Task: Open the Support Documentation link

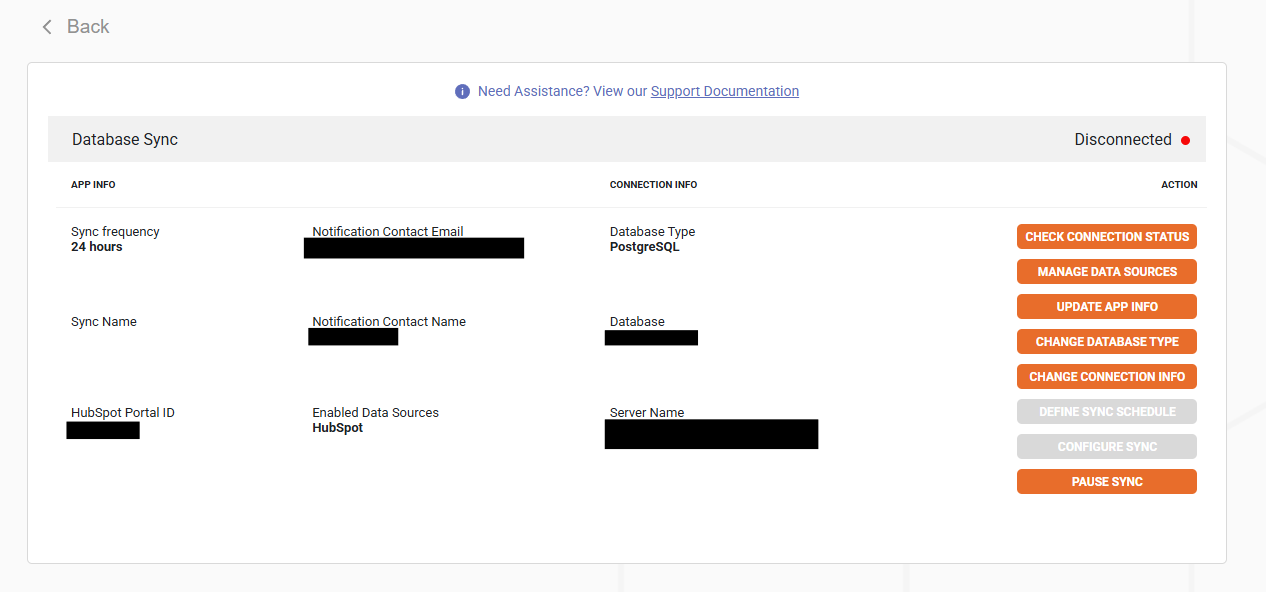Action: point(725,91)
